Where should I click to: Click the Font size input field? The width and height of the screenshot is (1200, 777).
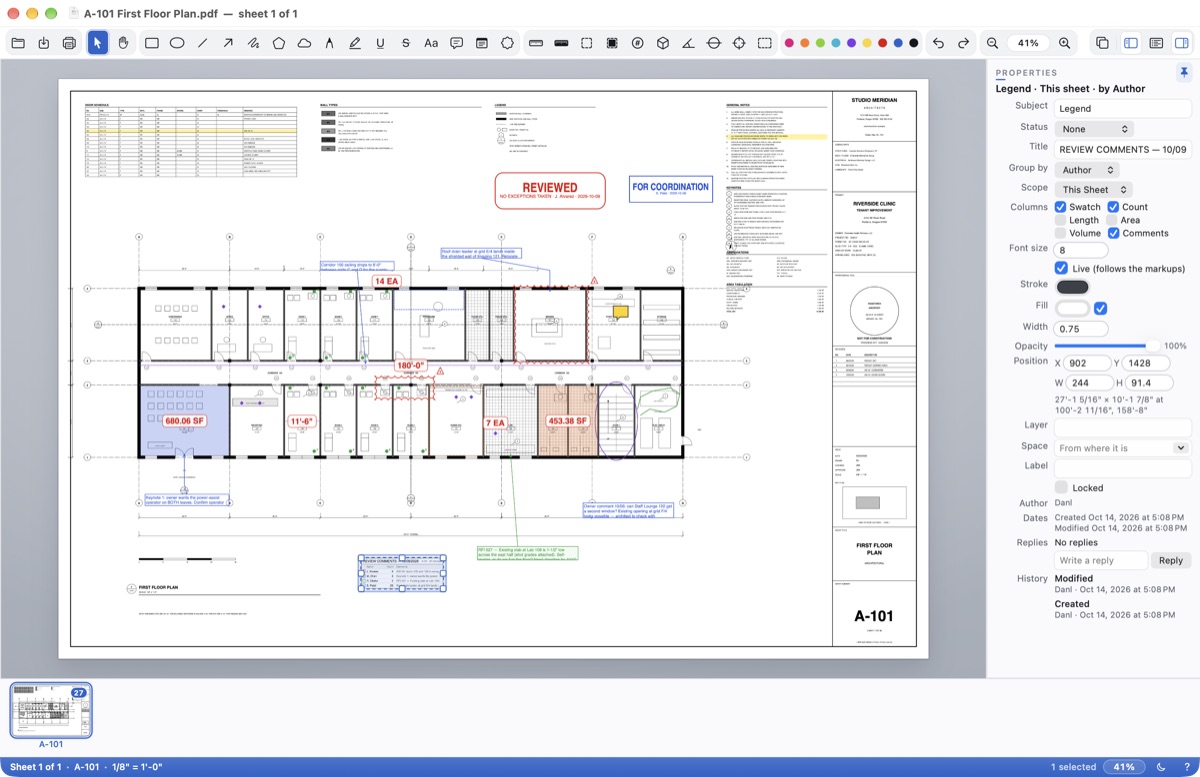(x=1081, y=249)
